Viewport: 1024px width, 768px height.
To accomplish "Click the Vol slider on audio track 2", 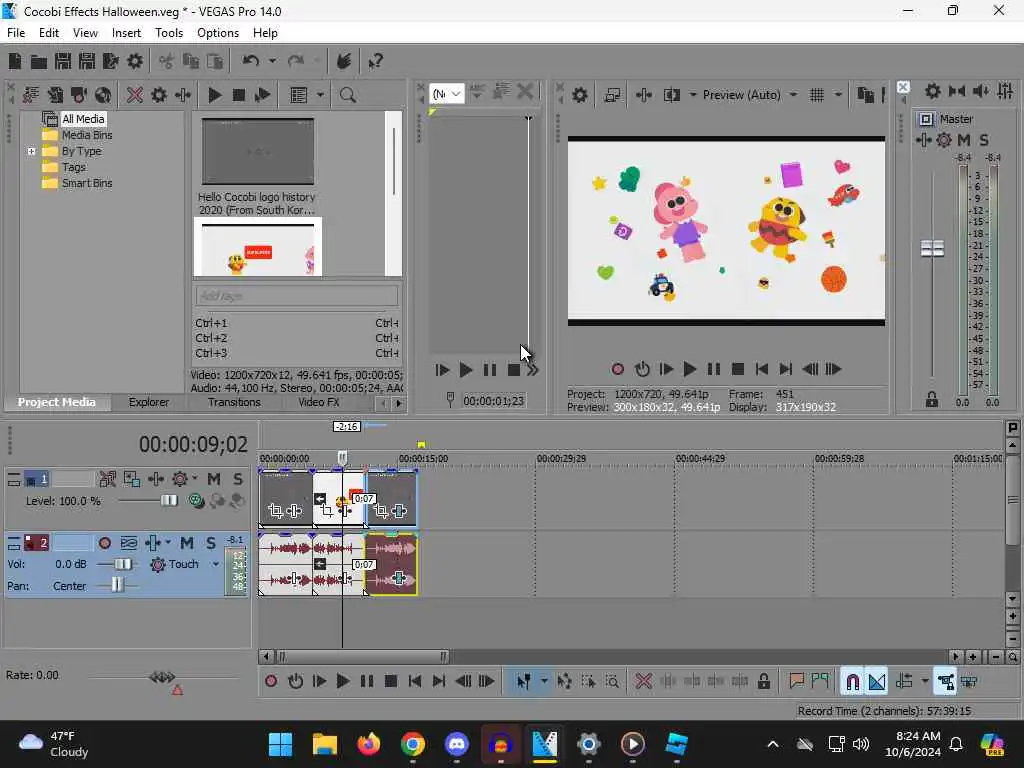I will click(x=122, y=564).
